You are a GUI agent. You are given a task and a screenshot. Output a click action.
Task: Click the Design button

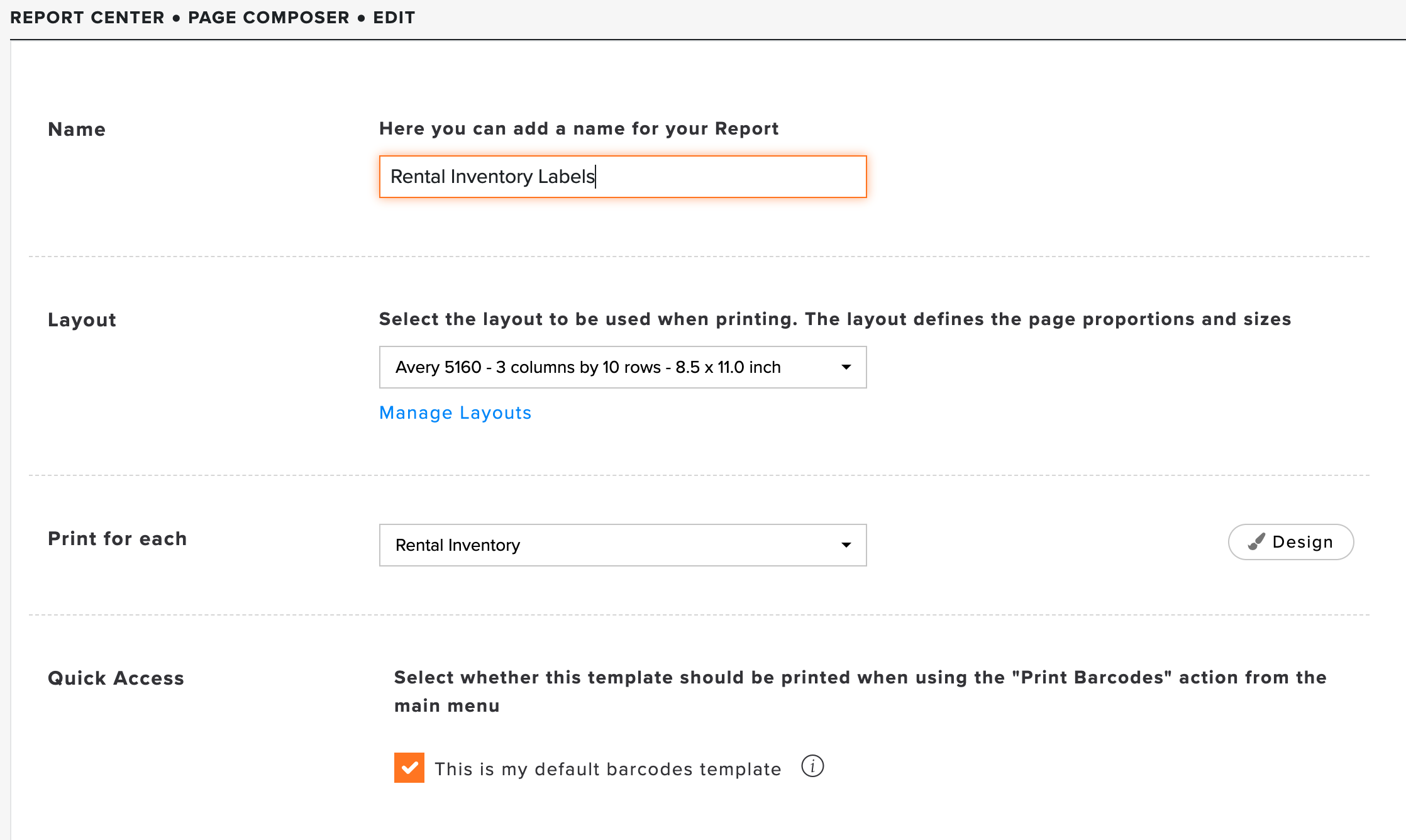point(1290,542)
